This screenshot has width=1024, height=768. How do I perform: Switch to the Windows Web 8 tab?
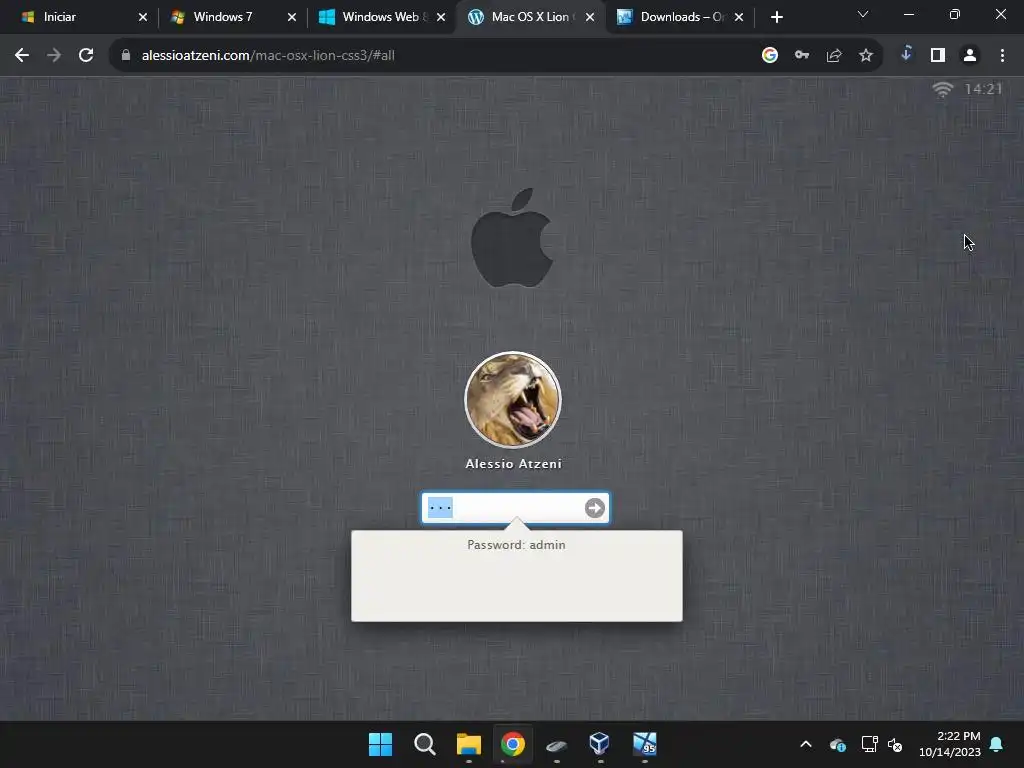click(381, 17)
